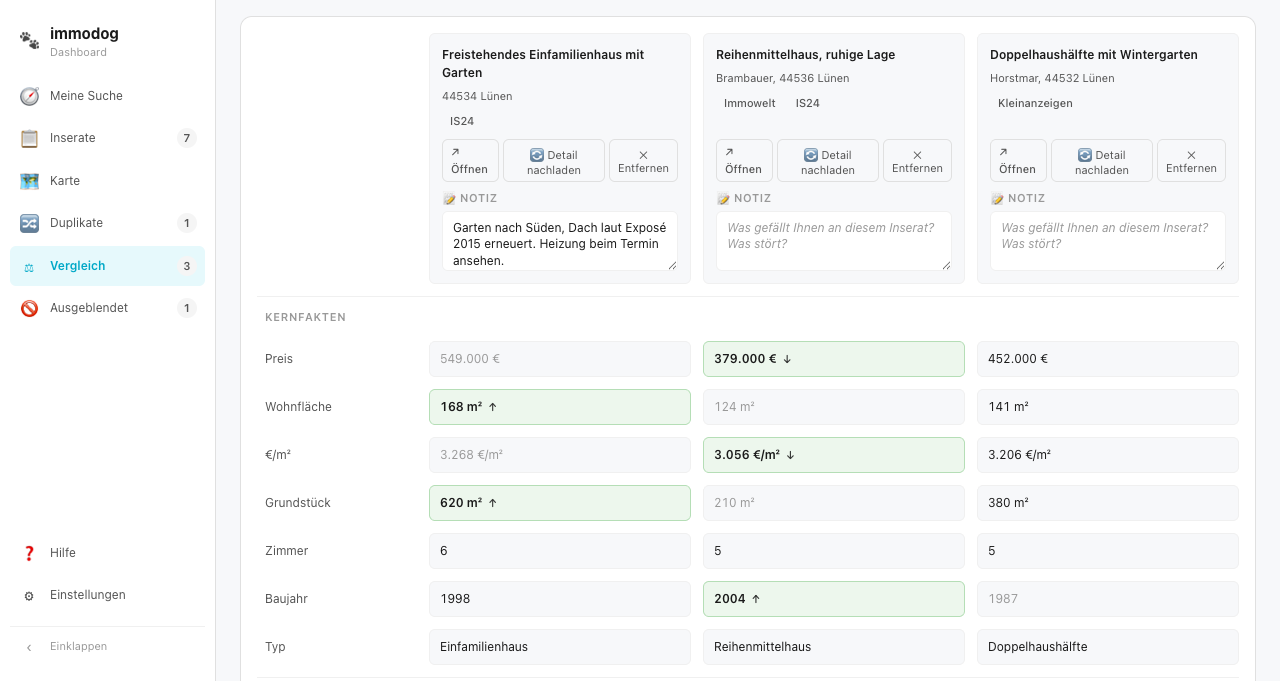This screenshot has width=1280, height=681.
Task: Click the scales icon beside Vergleich
Action: [x=29, y=266]
